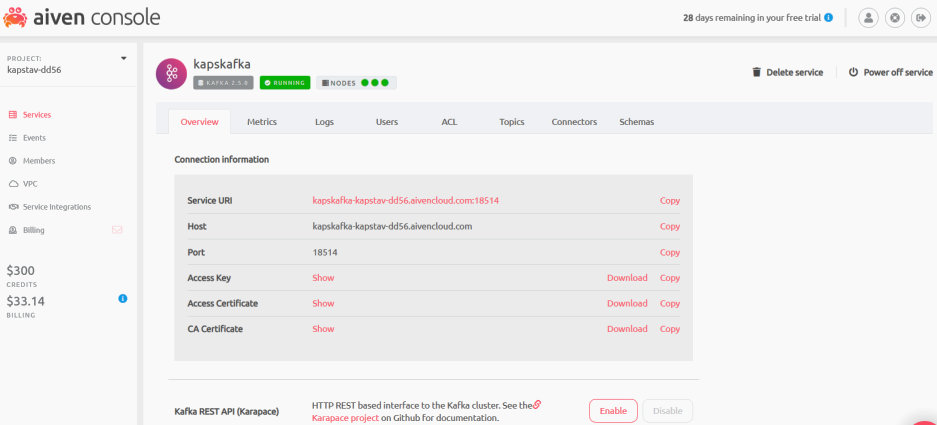Copy the Access Certificate
The width and height of the screenshot is (937, 425).
pos(670,304)
